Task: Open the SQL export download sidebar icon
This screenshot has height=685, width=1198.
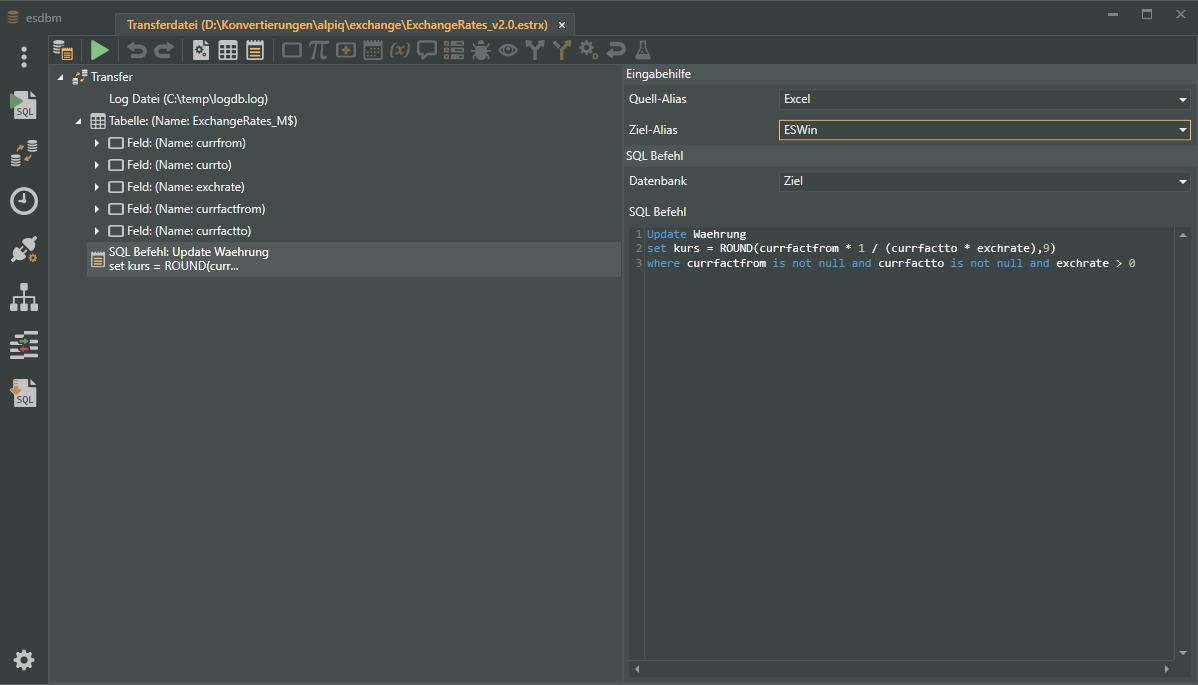Action: pyautogui.click(x=24, y=393)
